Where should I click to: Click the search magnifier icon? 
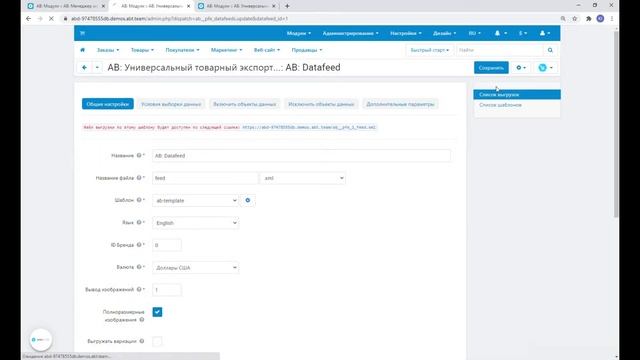pyautogui.click(x=550, y=50)
